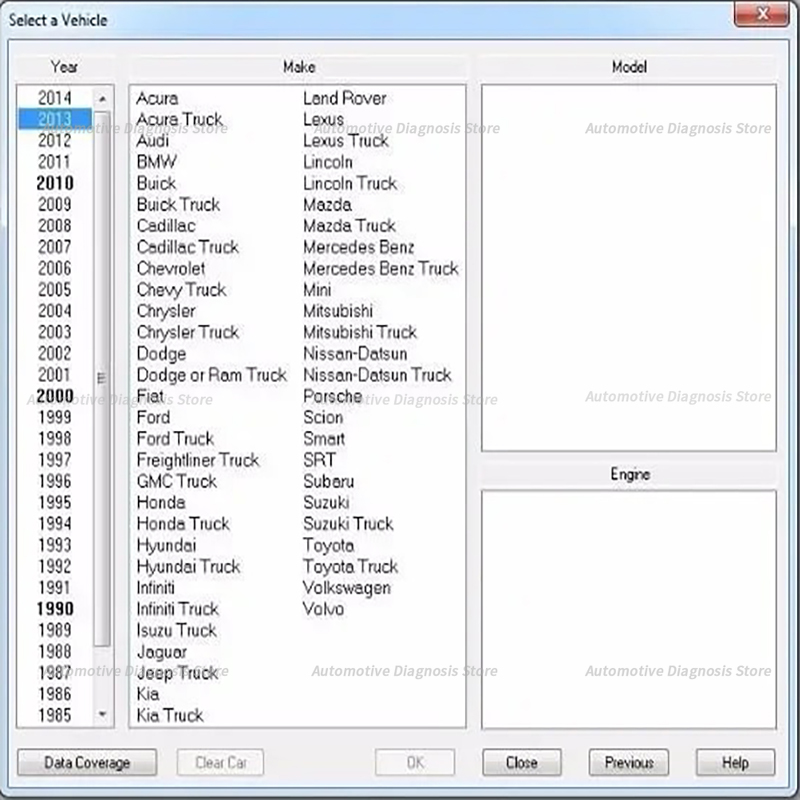The image size is (800, 800).
Task: Select Honda make
Action: (161, 502)
